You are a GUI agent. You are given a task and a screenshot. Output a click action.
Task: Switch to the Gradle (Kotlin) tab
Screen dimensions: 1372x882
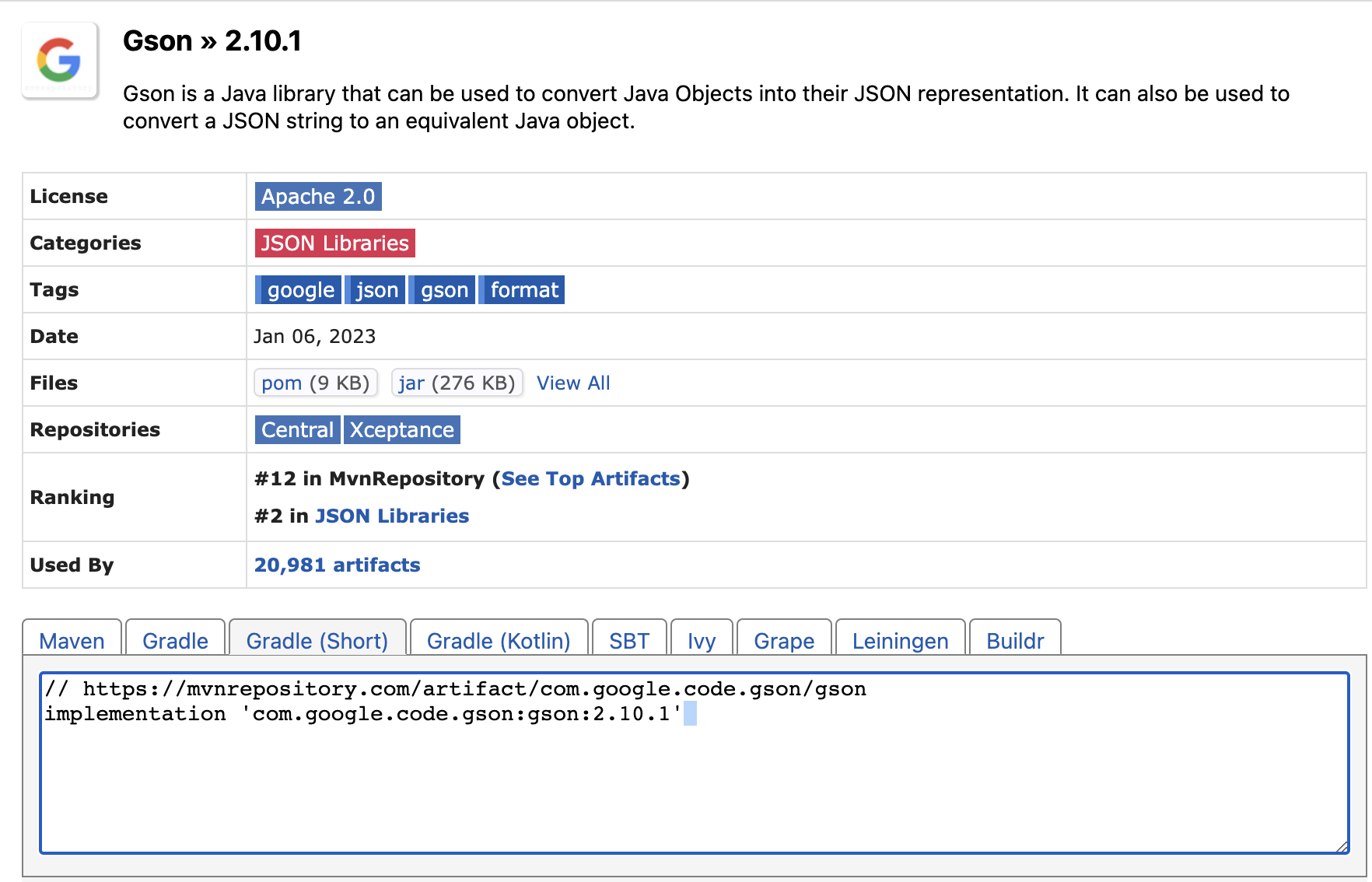499,639
